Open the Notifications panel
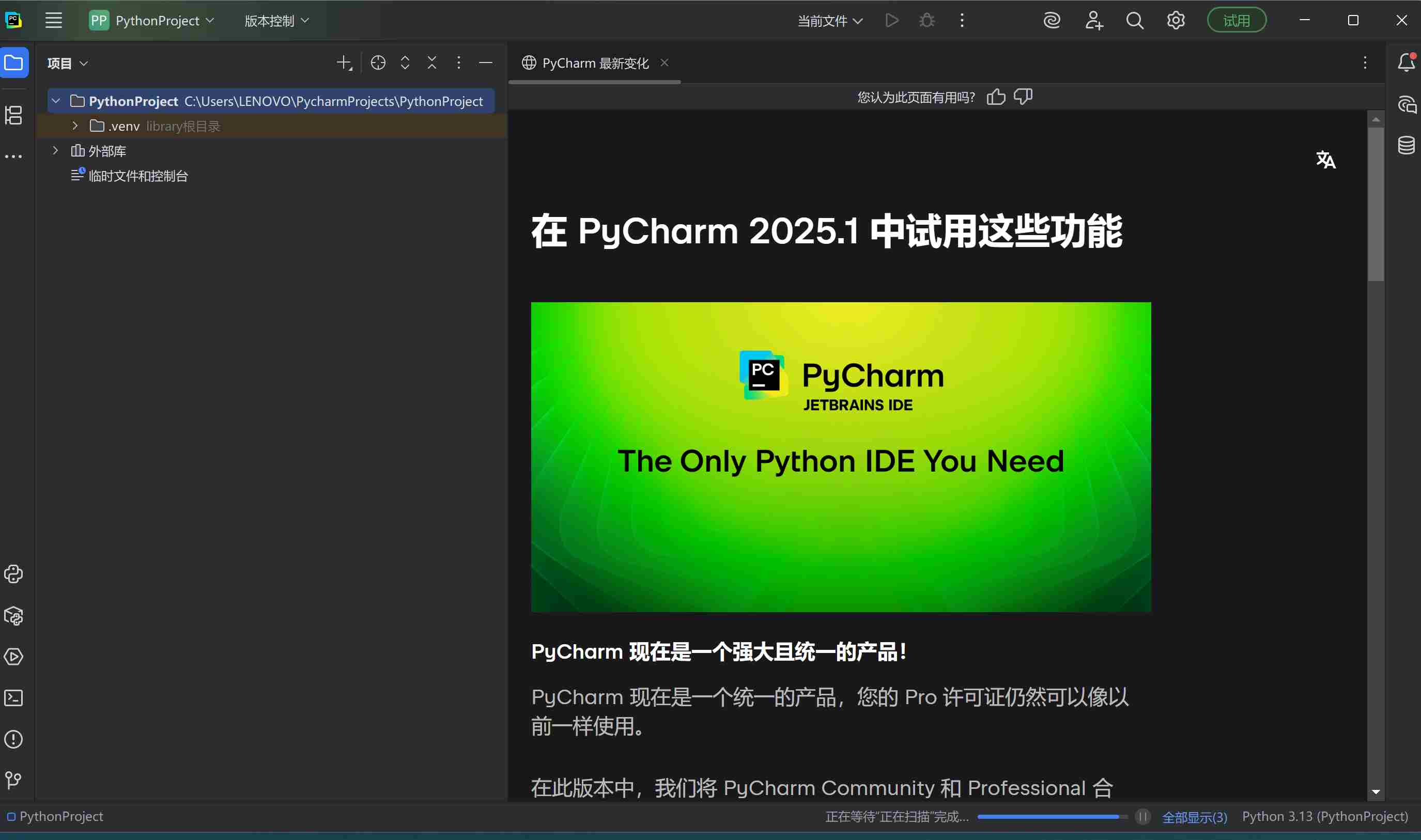This screenshot has width=1421, height=840. (x=1407, y=63)
